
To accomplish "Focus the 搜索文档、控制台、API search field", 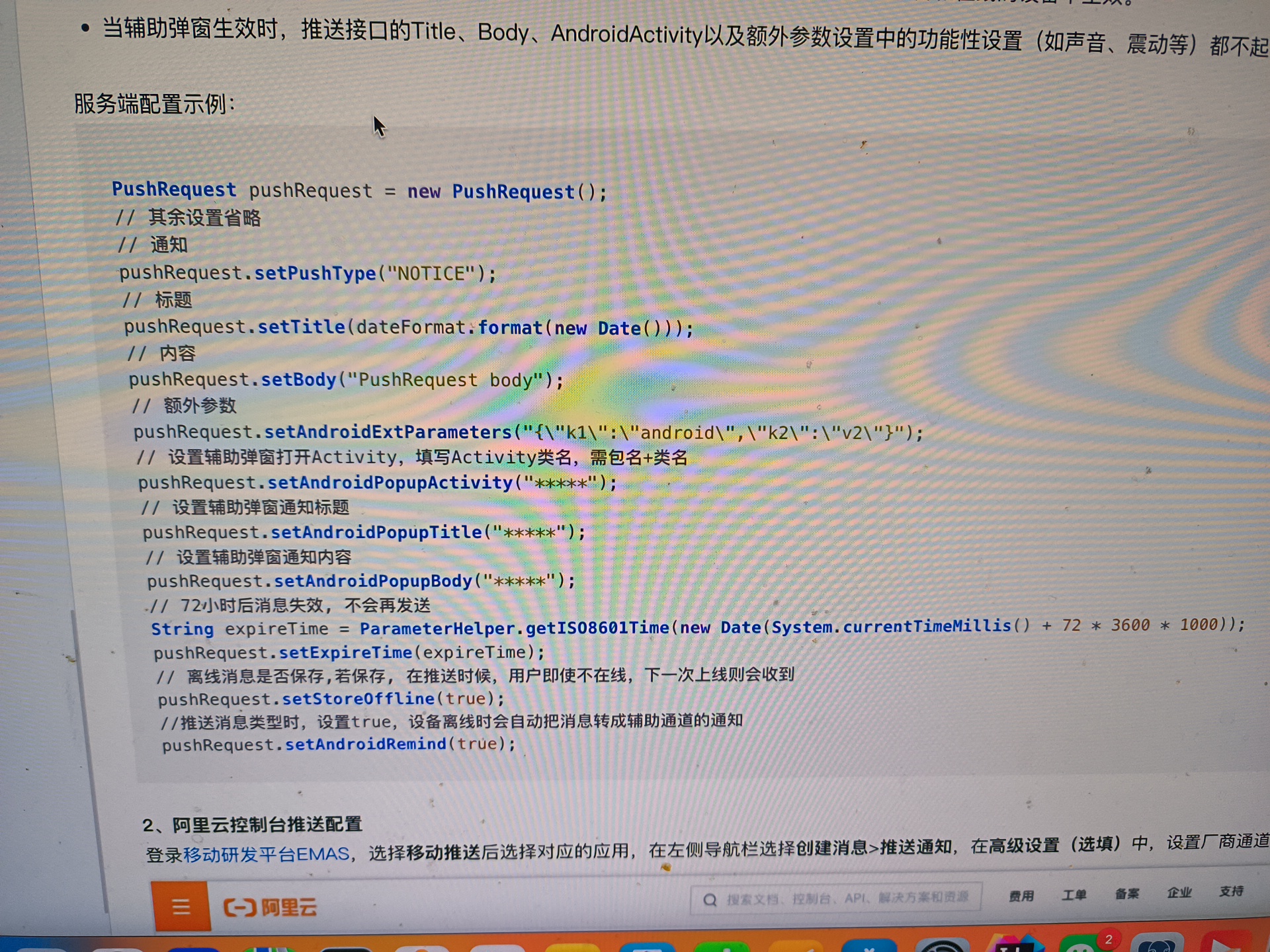I will click(x=847, y=898).
